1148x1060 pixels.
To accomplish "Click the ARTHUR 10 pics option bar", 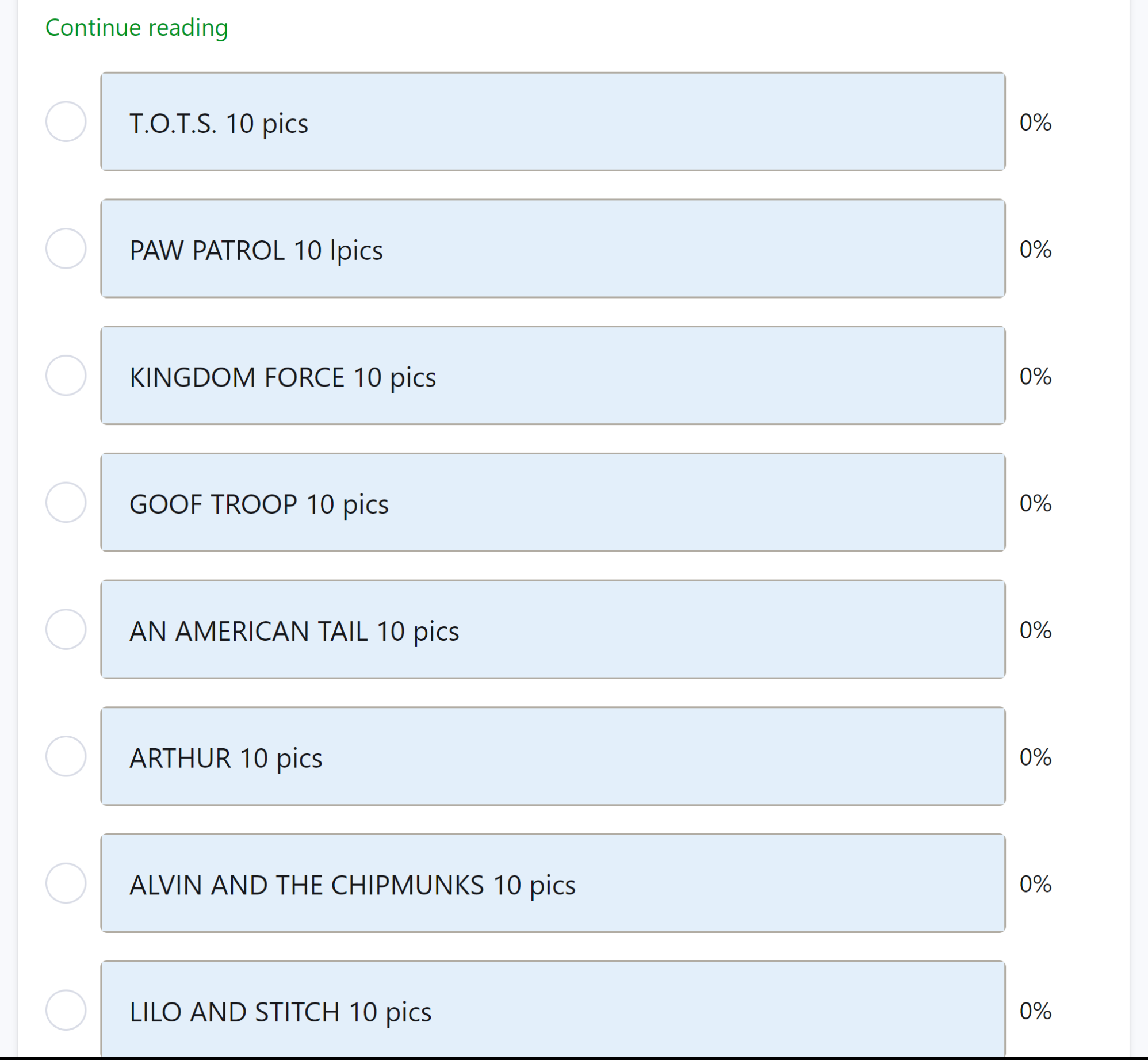I will pos(552,756).
